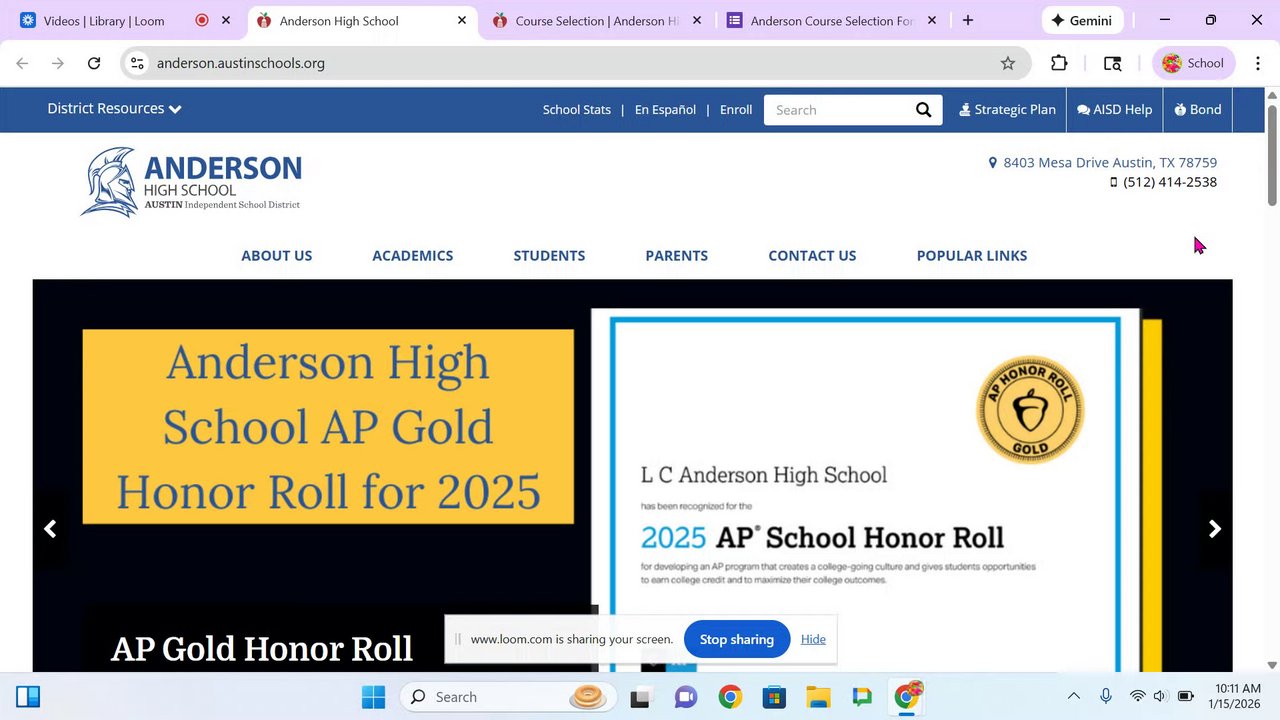Go to the next carousel slide

click(x=1215, y=529)
